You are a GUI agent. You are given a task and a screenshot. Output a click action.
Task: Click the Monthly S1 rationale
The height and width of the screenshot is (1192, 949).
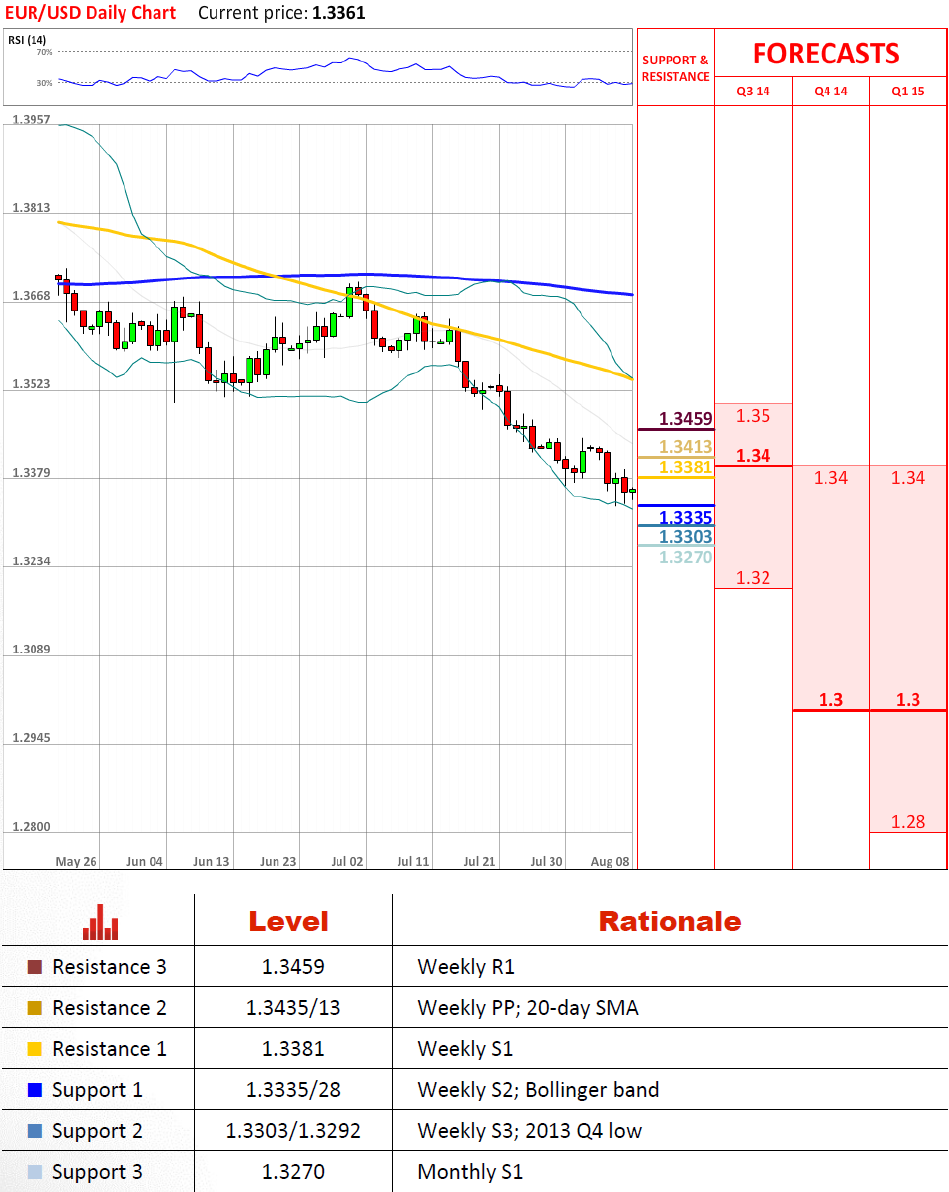470,1172
